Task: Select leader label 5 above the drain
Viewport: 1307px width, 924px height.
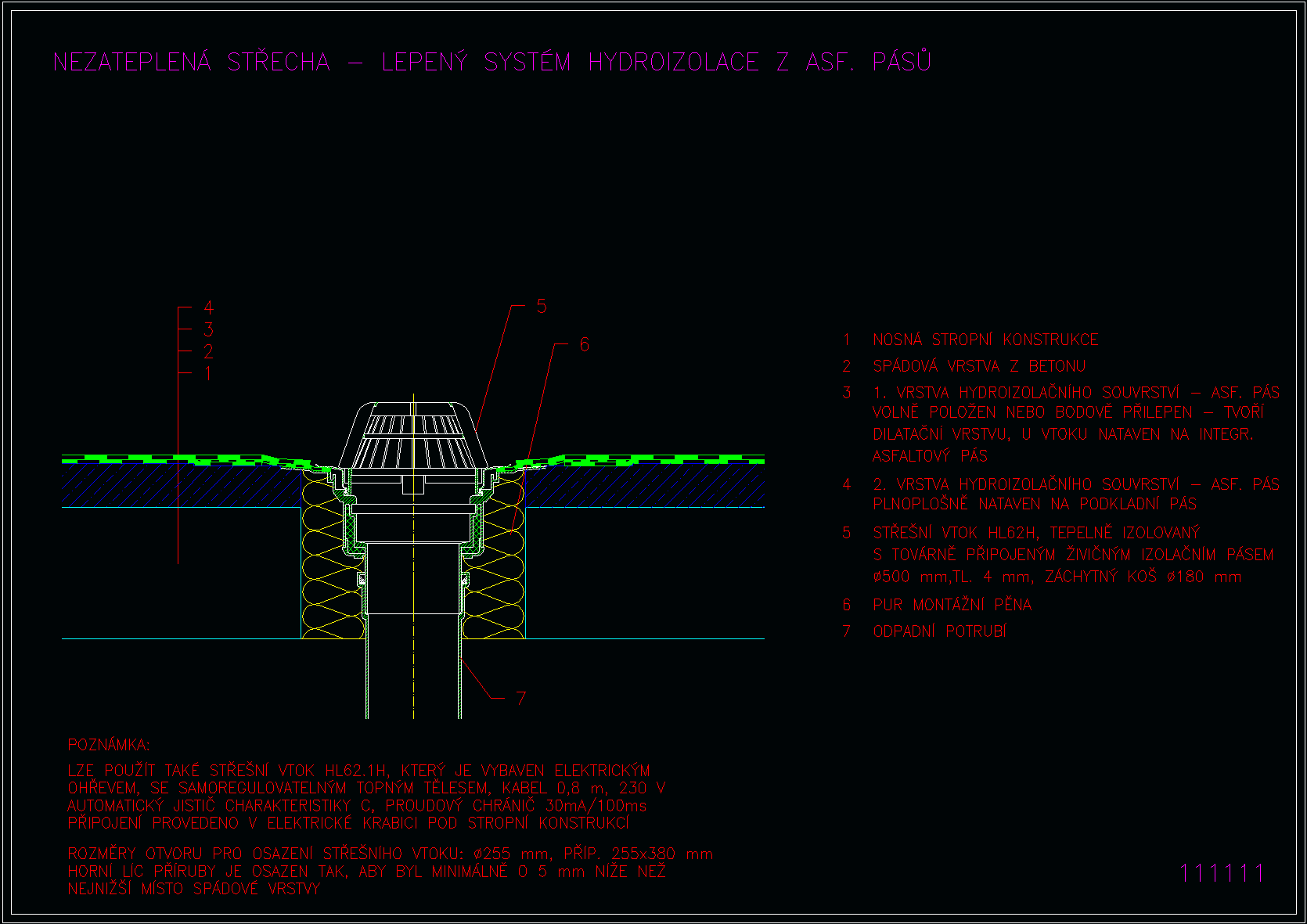Action: pos(542,306)
